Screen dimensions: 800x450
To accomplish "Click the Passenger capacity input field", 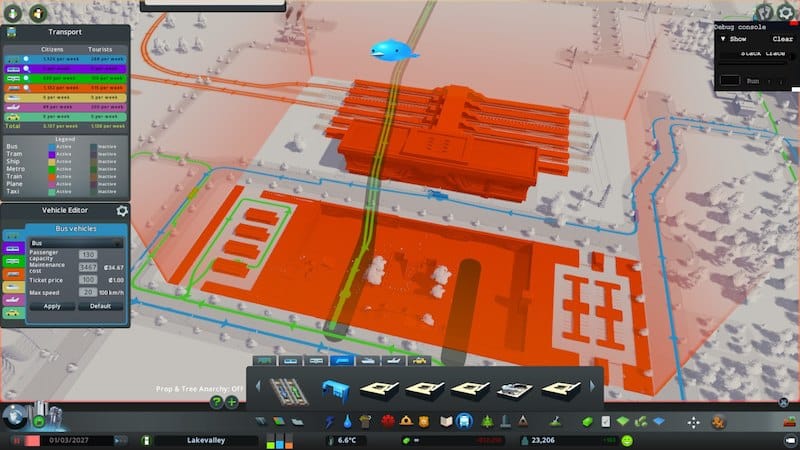I will [x=88, y=255].
